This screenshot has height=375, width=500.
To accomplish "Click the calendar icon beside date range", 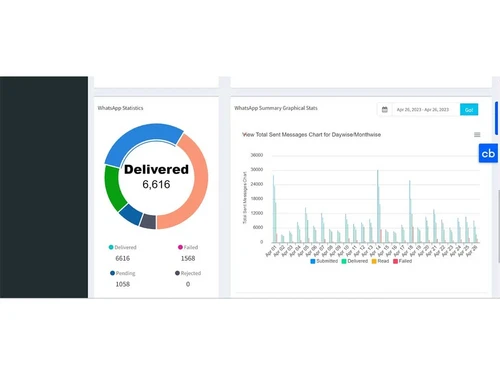I will (384, 110).
